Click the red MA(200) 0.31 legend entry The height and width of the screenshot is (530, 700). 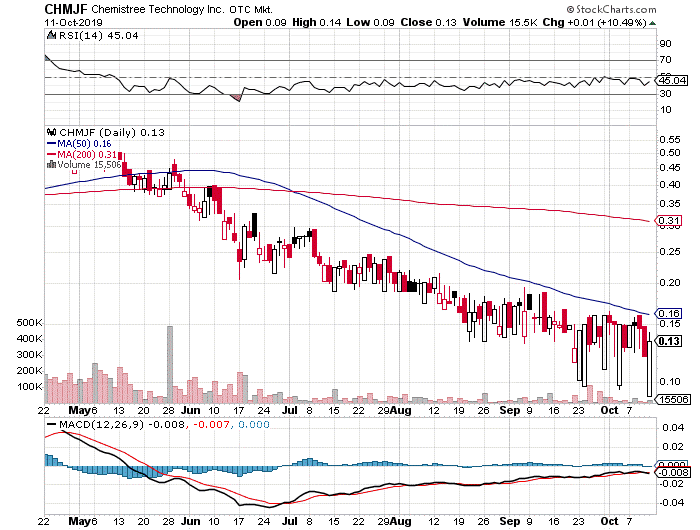82,154
